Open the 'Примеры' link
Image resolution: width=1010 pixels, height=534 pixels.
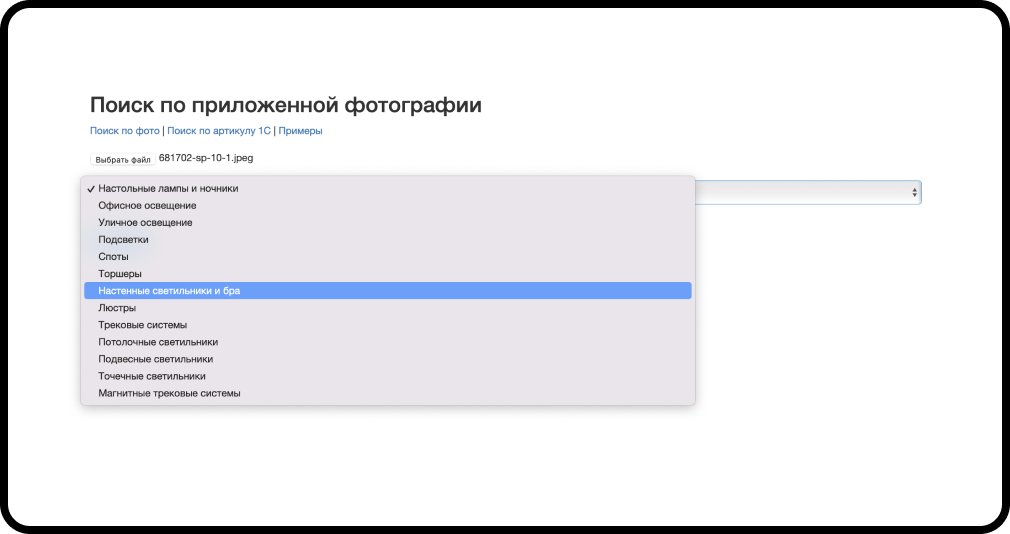(300, 131)
